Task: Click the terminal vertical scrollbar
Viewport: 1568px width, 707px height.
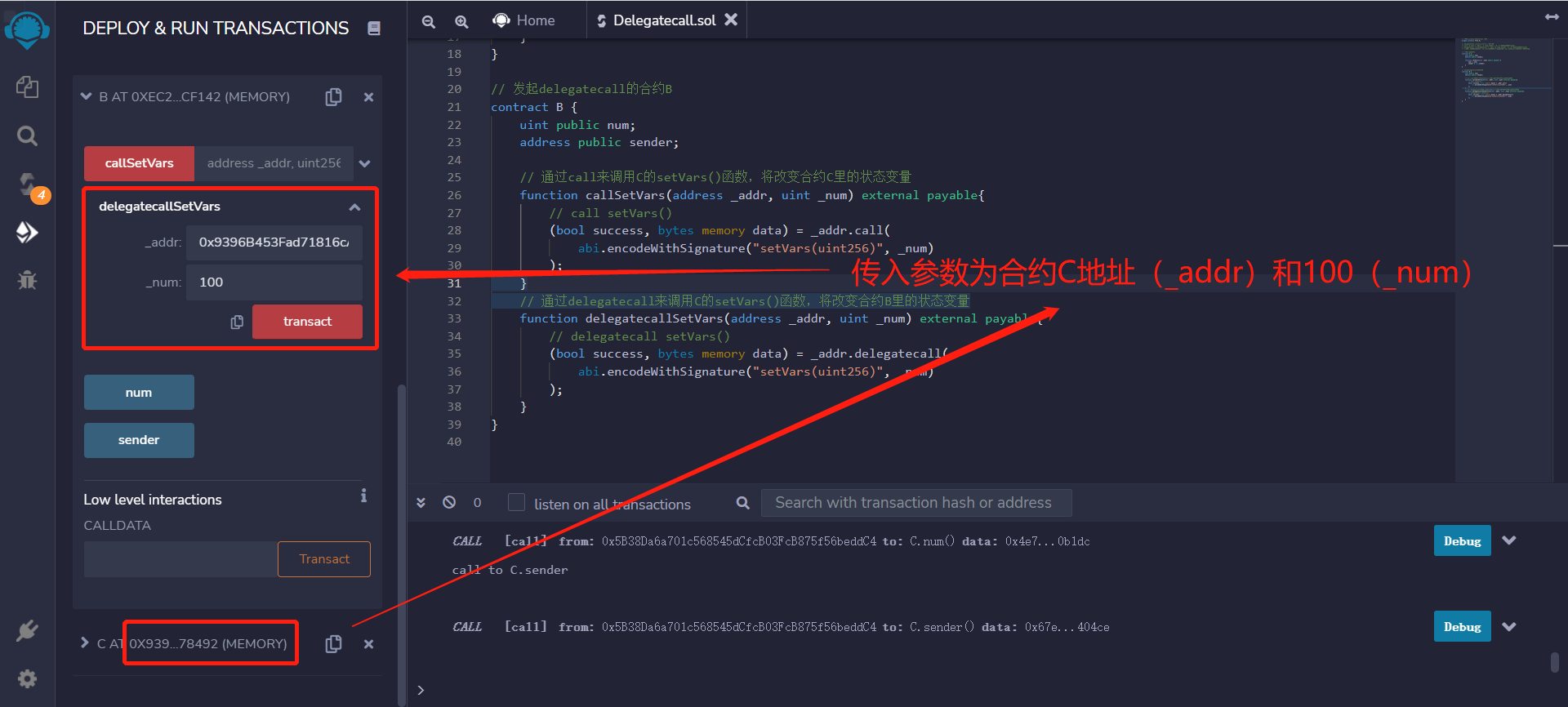Action: point(1555,662)
